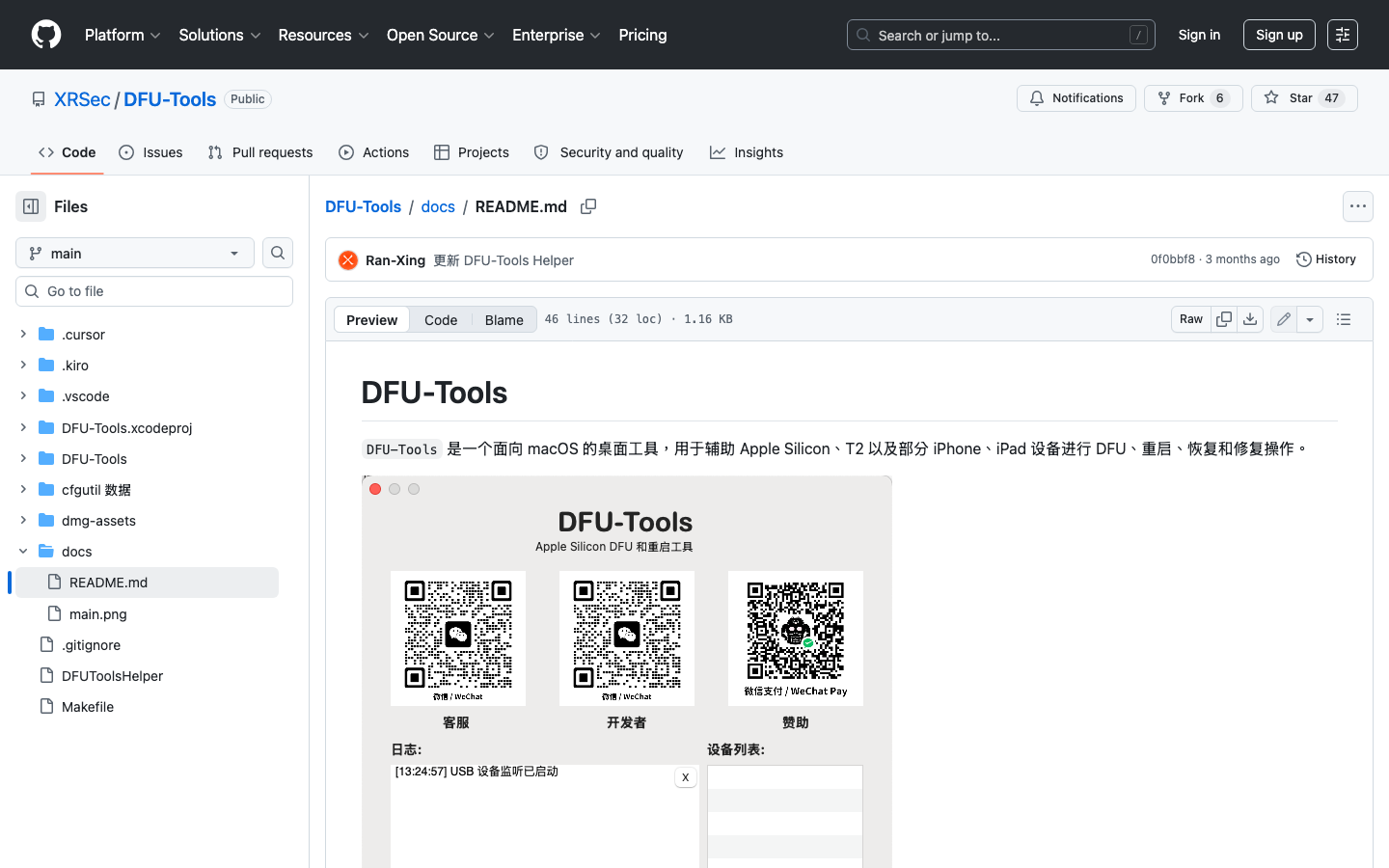Open the file History
Screen dimensions: 1389x868
(1326, 259)
